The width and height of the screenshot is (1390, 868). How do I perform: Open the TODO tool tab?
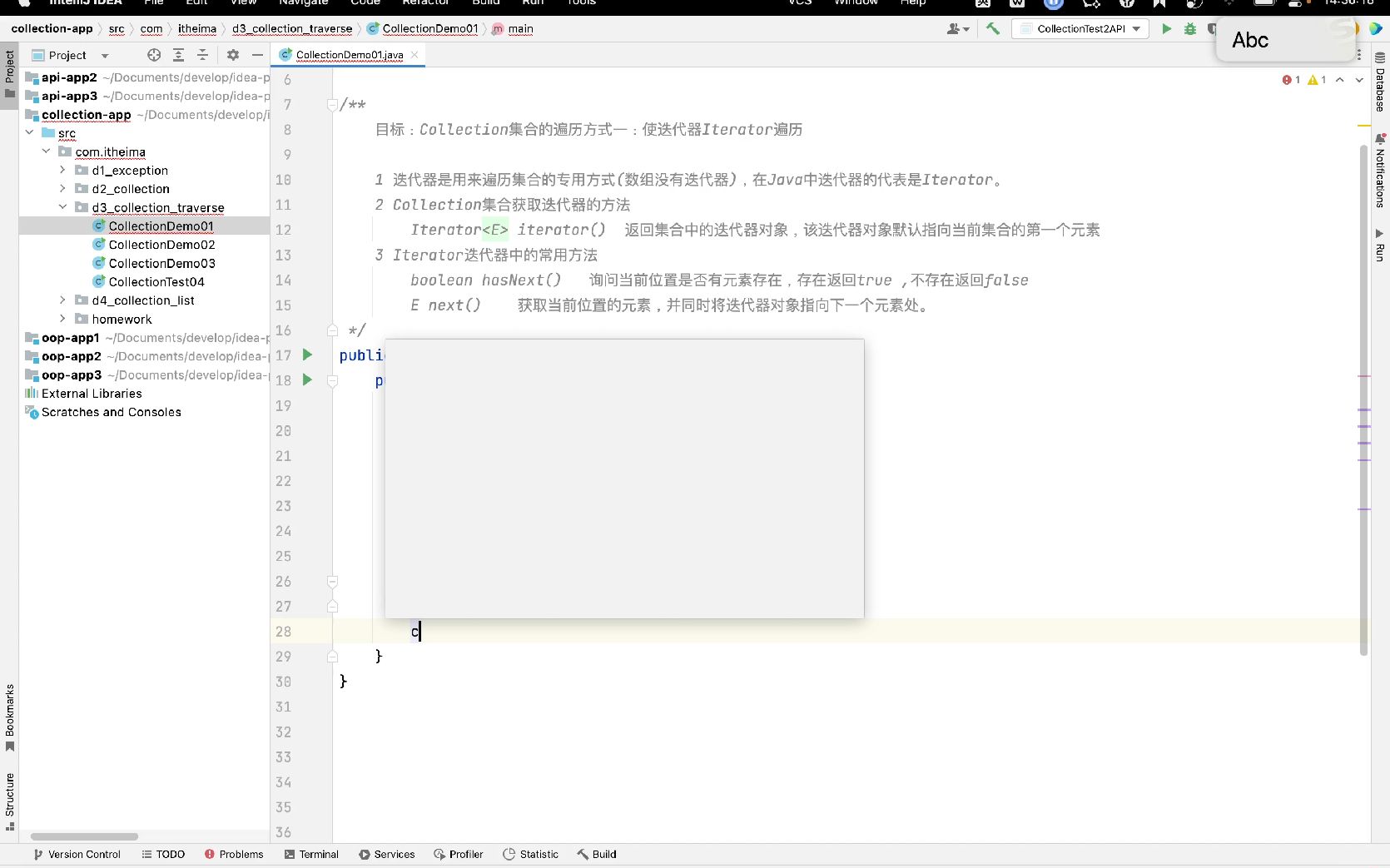[163, 855]
